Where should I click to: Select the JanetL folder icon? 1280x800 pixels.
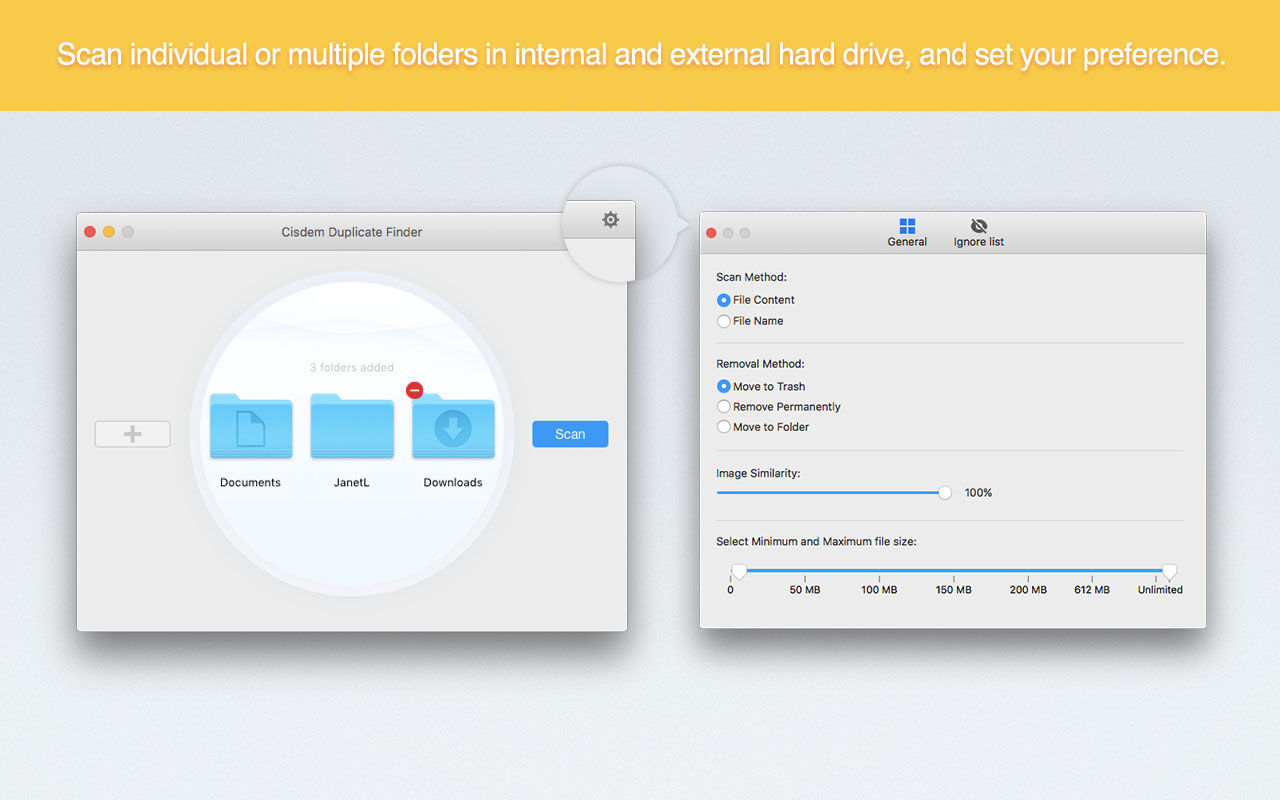352,426
